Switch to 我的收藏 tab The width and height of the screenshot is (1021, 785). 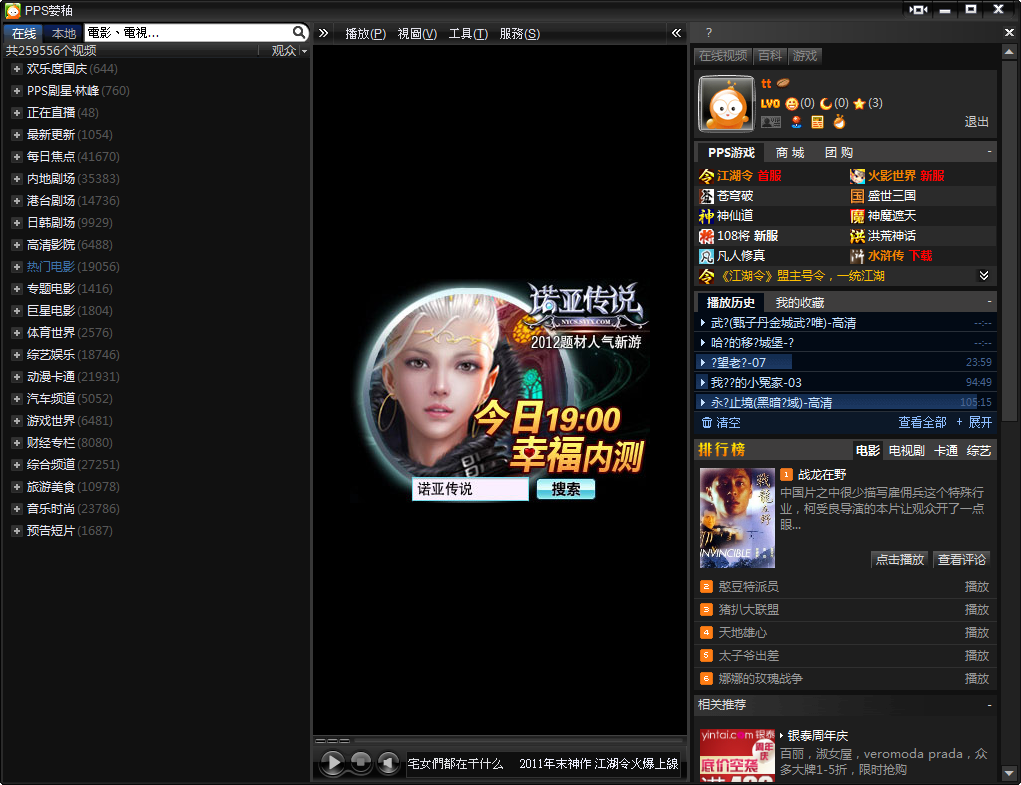[800, 303]
